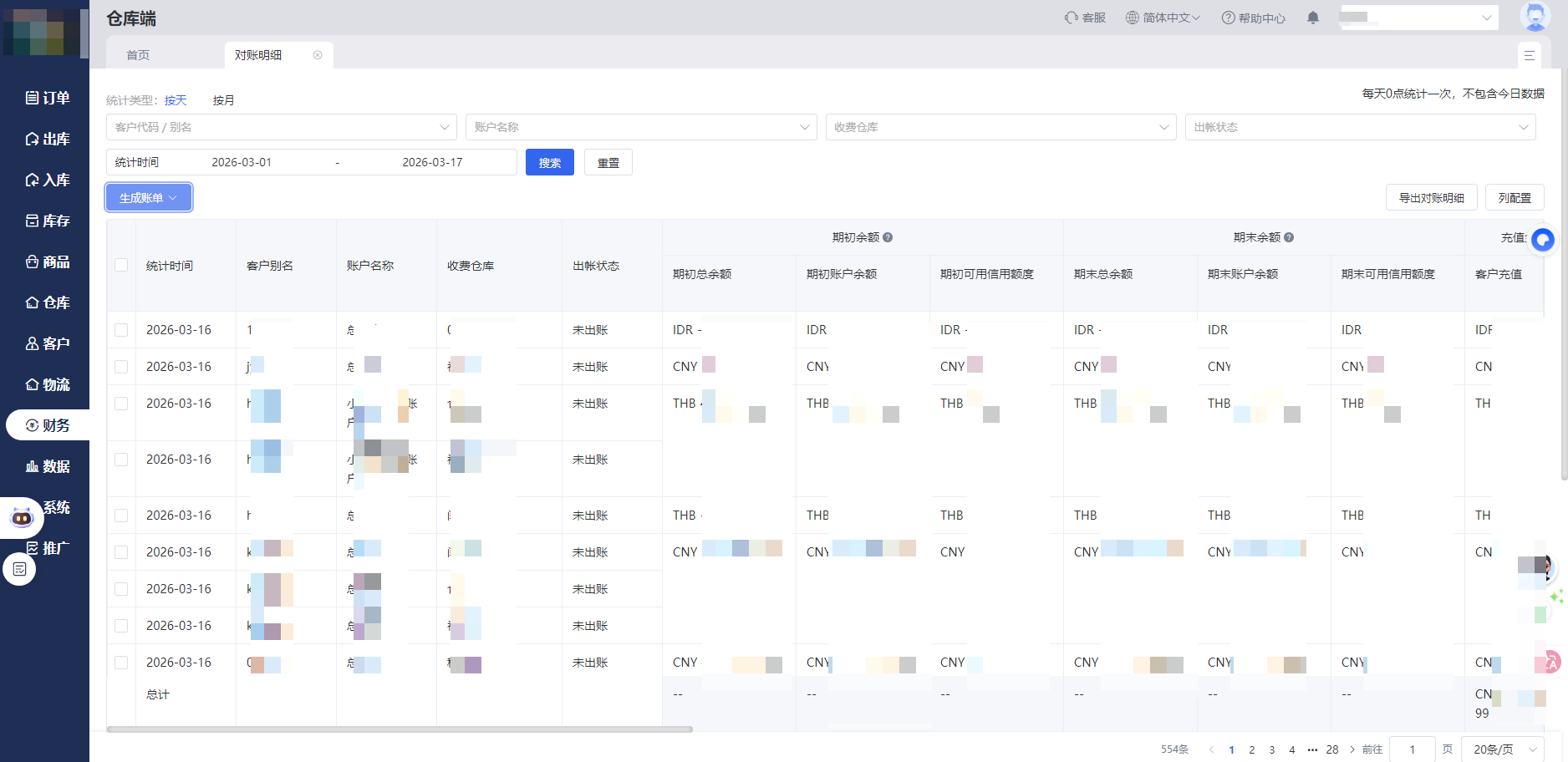Go to page 2 in pagination
This screenshot has width=1568, height=762.
tap(1251, 749)
